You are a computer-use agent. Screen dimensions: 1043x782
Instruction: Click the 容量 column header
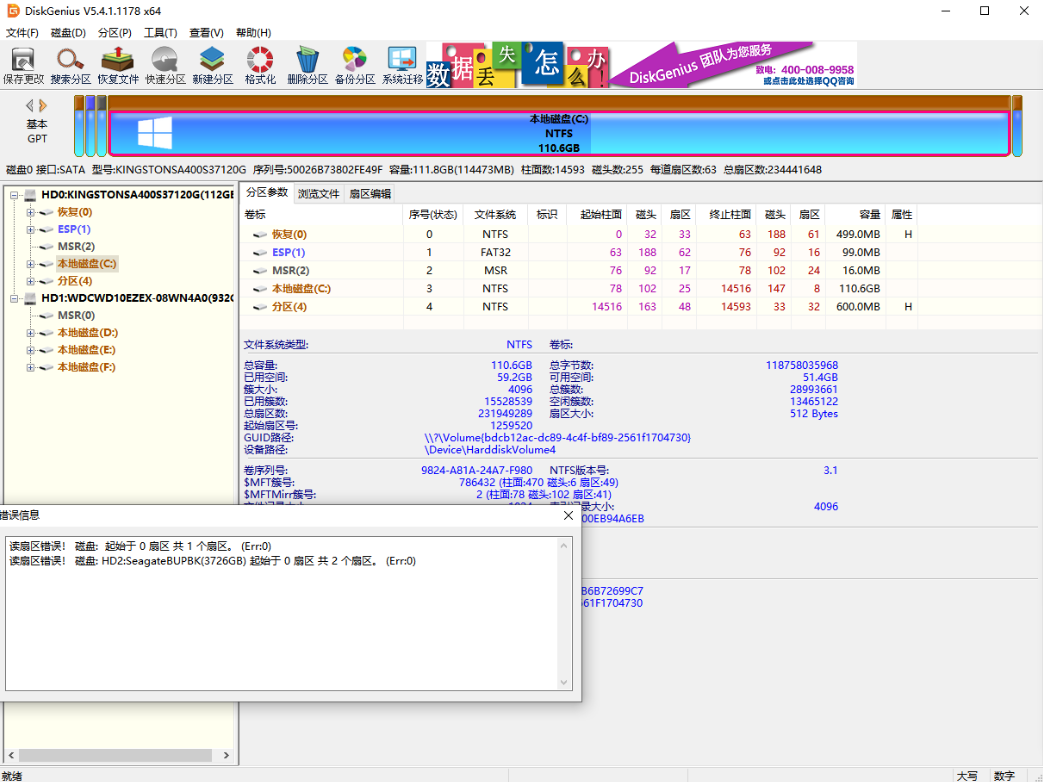pyautogui.click(x=854, y=214)
